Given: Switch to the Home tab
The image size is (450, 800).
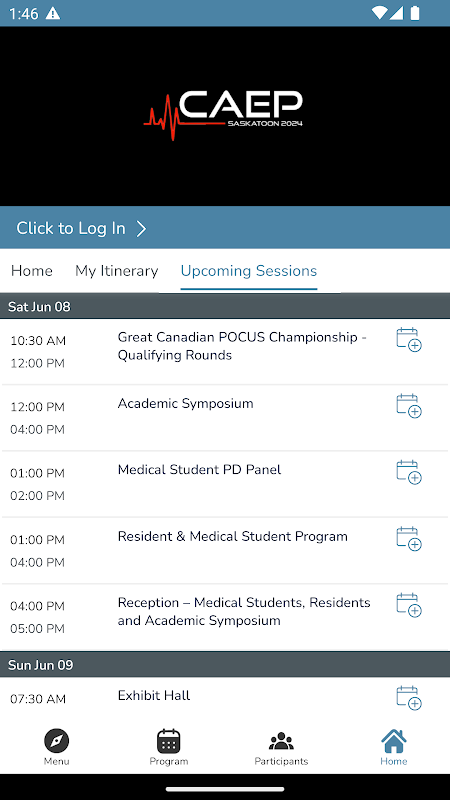Looking at the screenshot, I should 32,271.
